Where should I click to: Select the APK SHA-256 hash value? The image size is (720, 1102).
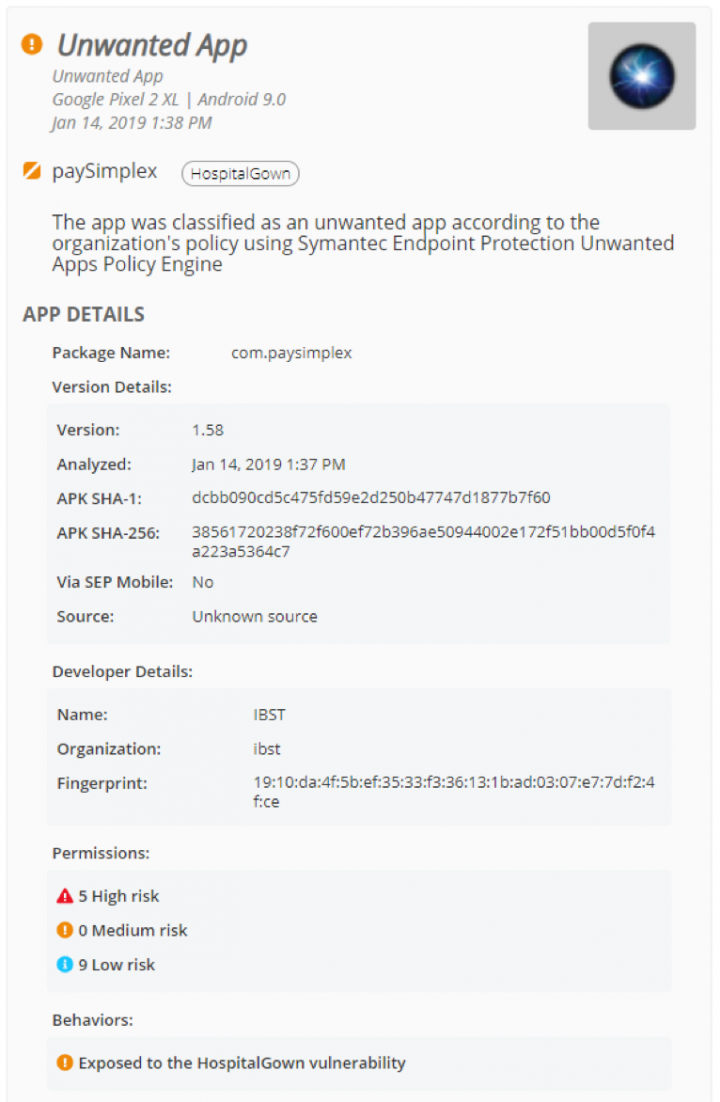pyautogui.click(x=423, y=542)
